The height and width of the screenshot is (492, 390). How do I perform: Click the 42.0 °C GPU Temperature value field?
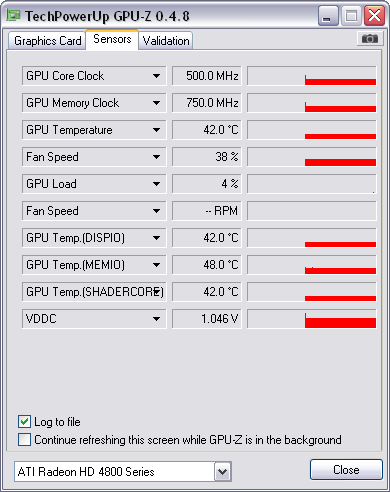(207, 130)
